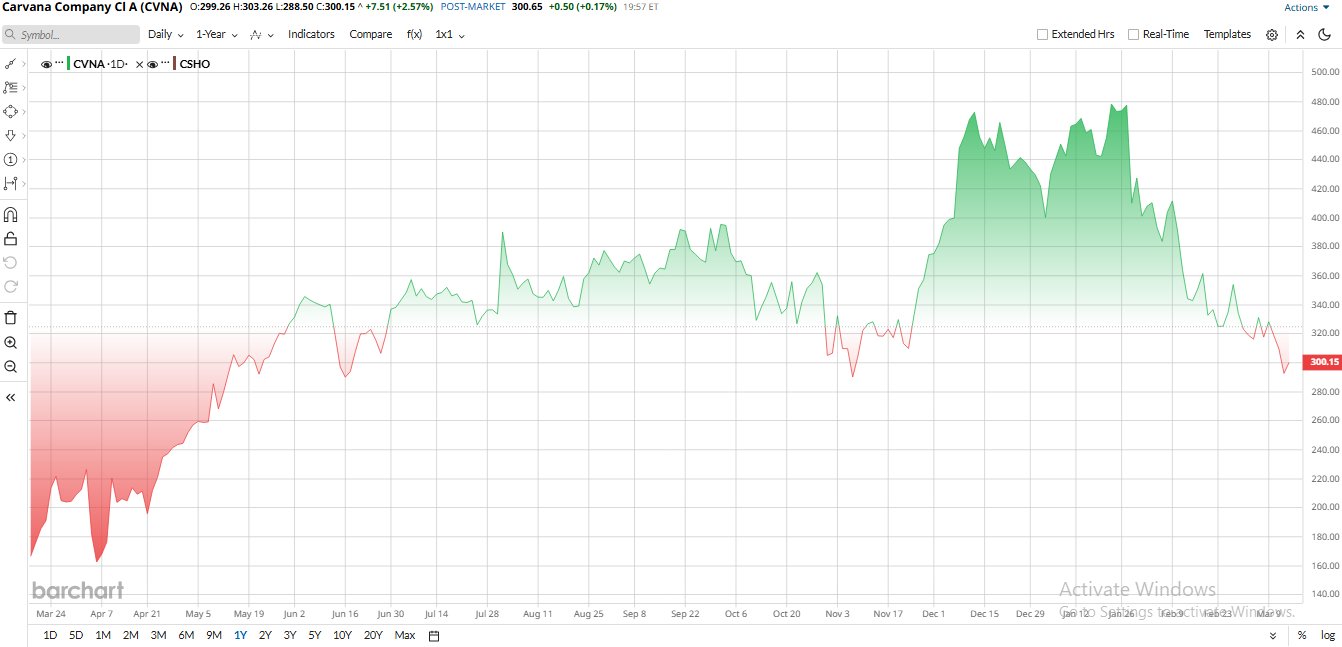This screenshot has width=1342, height=647.
Task: Select the 6M time range
Action: tap(186, 635)
